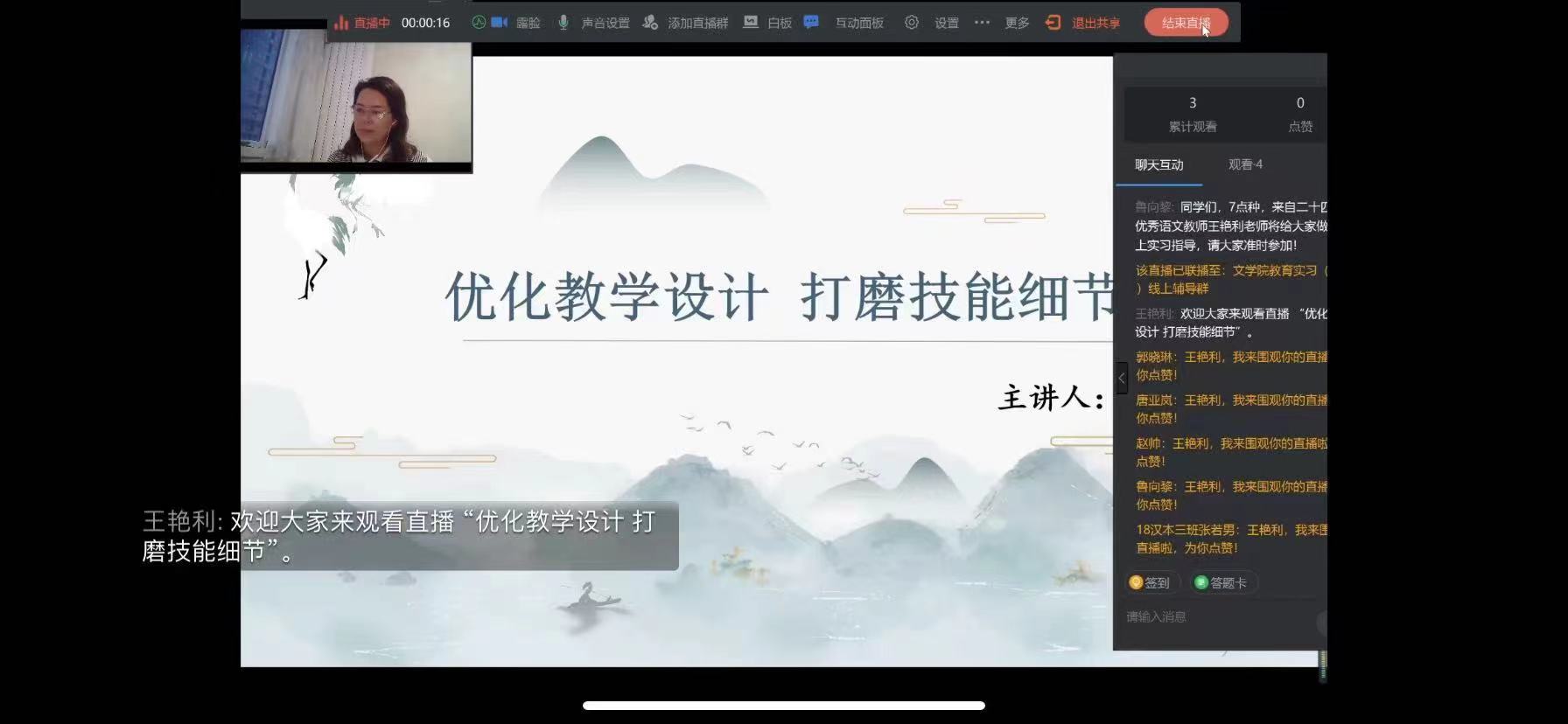Collapse the chat side panel arrow

click(1122, 379)
